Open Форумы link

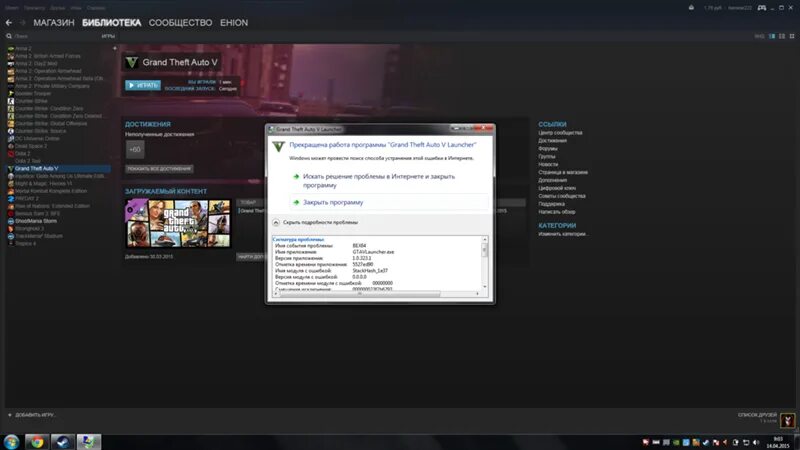click(x=547, y=148)
